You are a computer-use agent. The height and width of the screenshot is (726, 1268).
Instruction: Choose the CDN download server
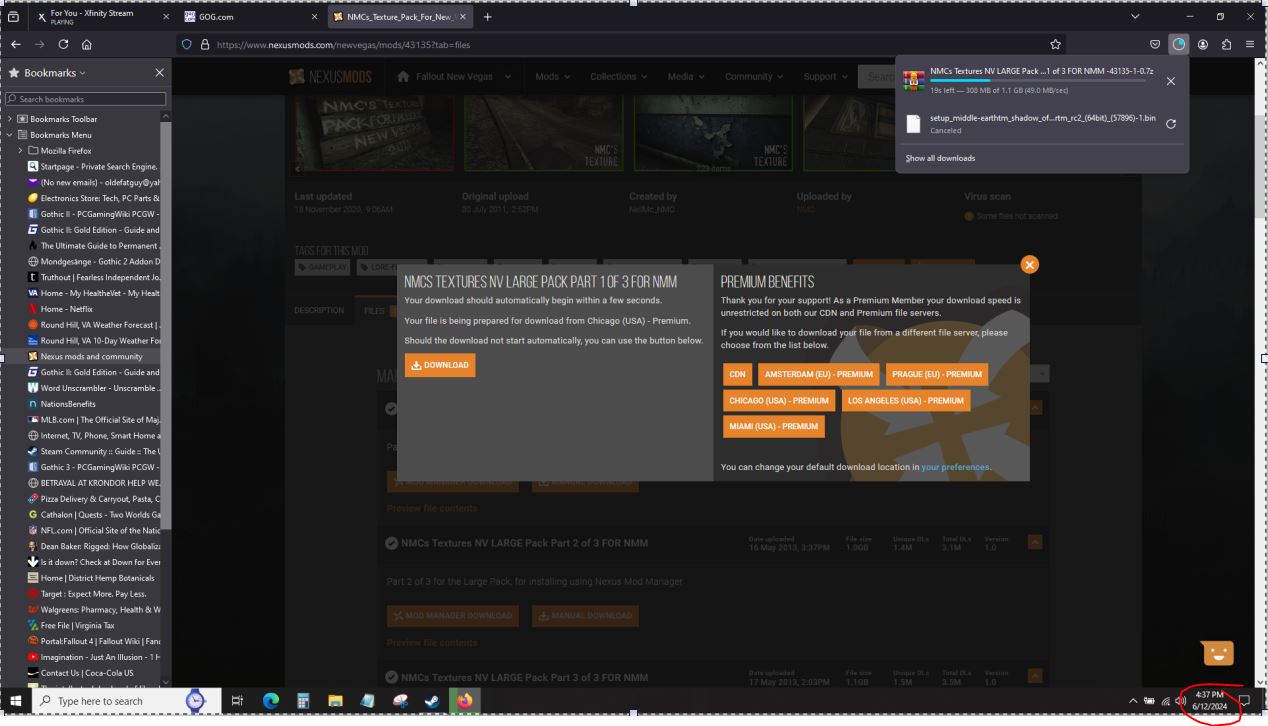[737, 375]
